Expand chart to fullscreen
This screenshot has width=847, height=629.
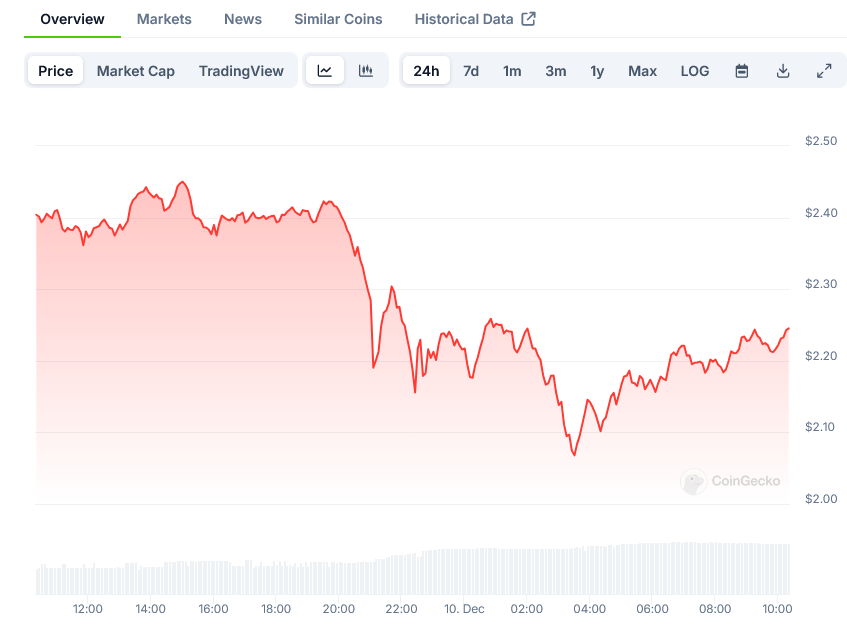click(x=824, y=71)
